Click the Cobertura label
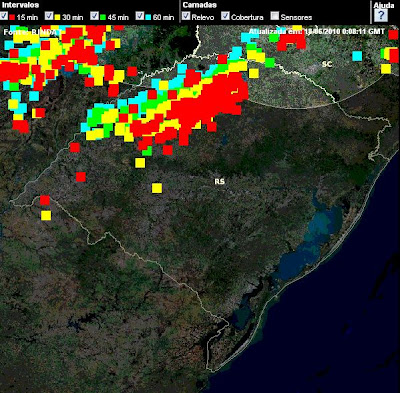 [247, 17]
